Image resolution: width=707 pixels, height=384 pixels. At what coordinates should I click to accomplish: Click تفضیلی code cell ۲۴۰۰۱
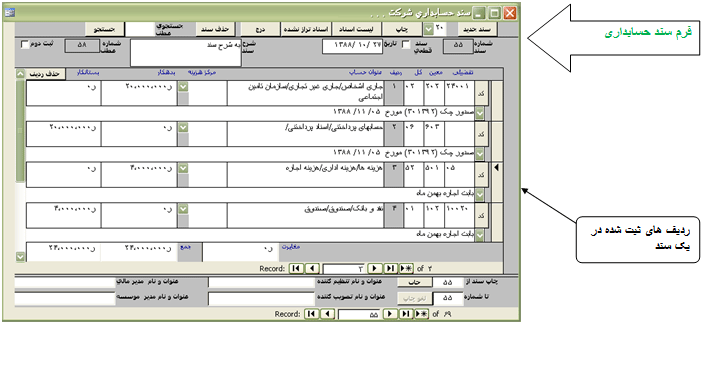pyautogui.click(x=459, y=93)
